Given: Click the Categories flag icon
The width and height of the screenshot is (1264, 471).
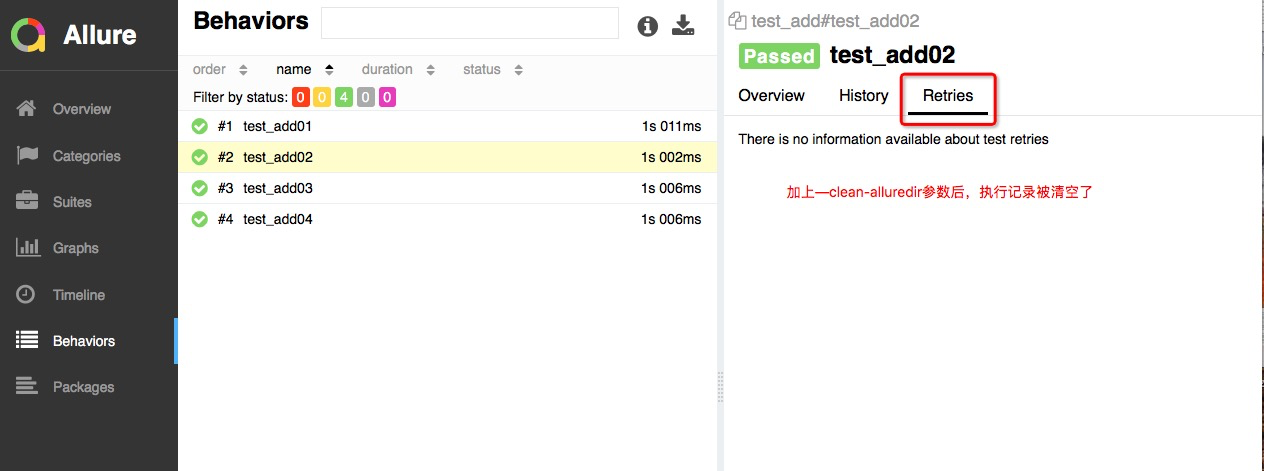Looking at the screenshot, I should [x=27, y=155].
